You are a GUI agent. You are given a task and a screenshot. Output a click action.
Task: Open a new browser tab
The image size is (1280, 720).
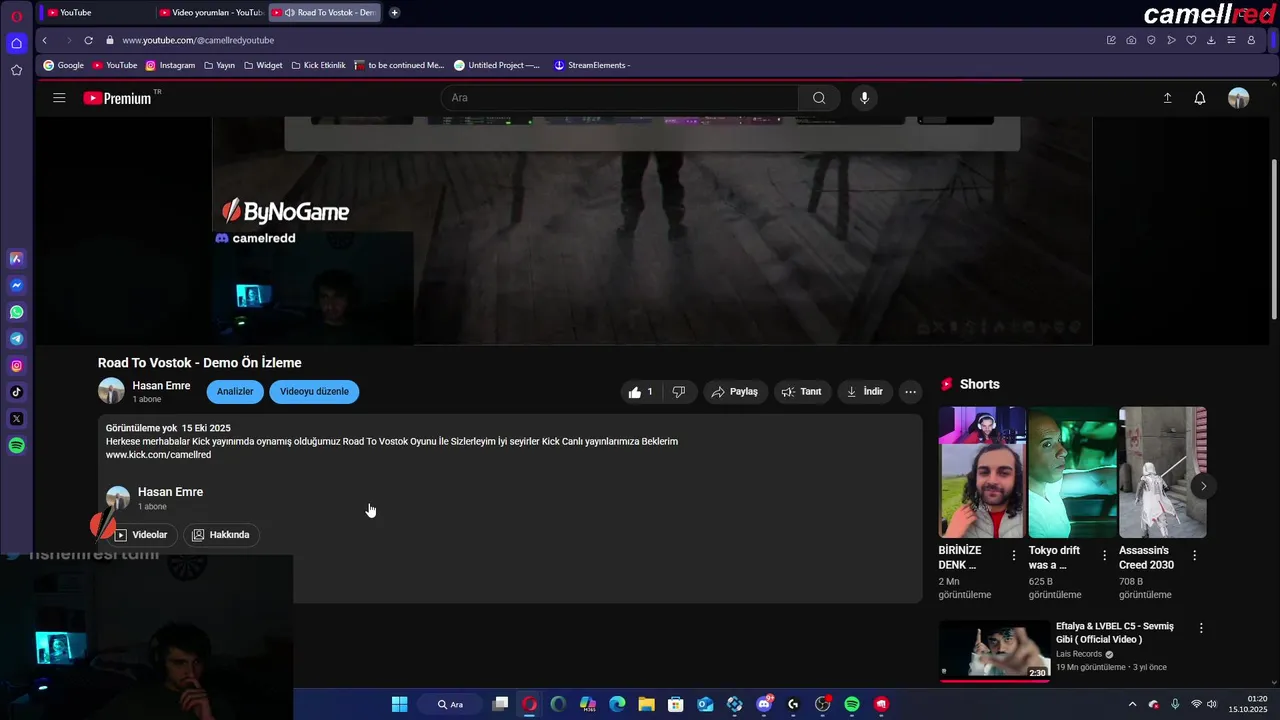(394, 12)
